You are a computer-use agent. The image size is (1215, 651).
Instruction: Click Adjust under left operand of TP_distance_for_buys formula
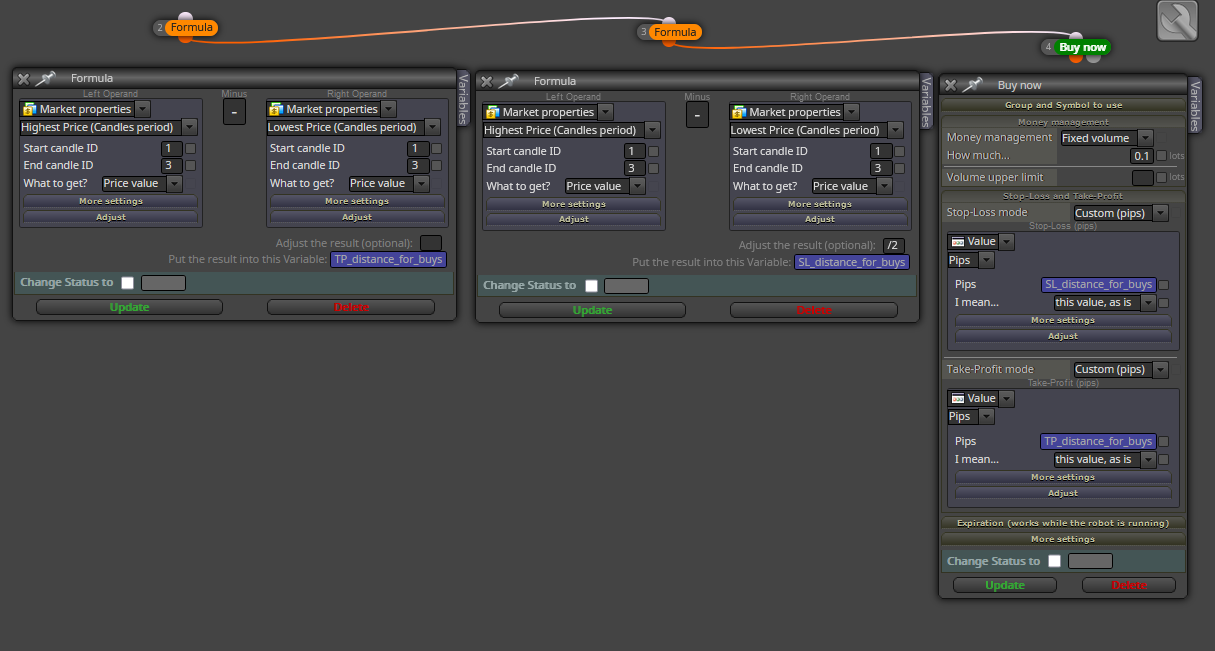pos(110,217)
